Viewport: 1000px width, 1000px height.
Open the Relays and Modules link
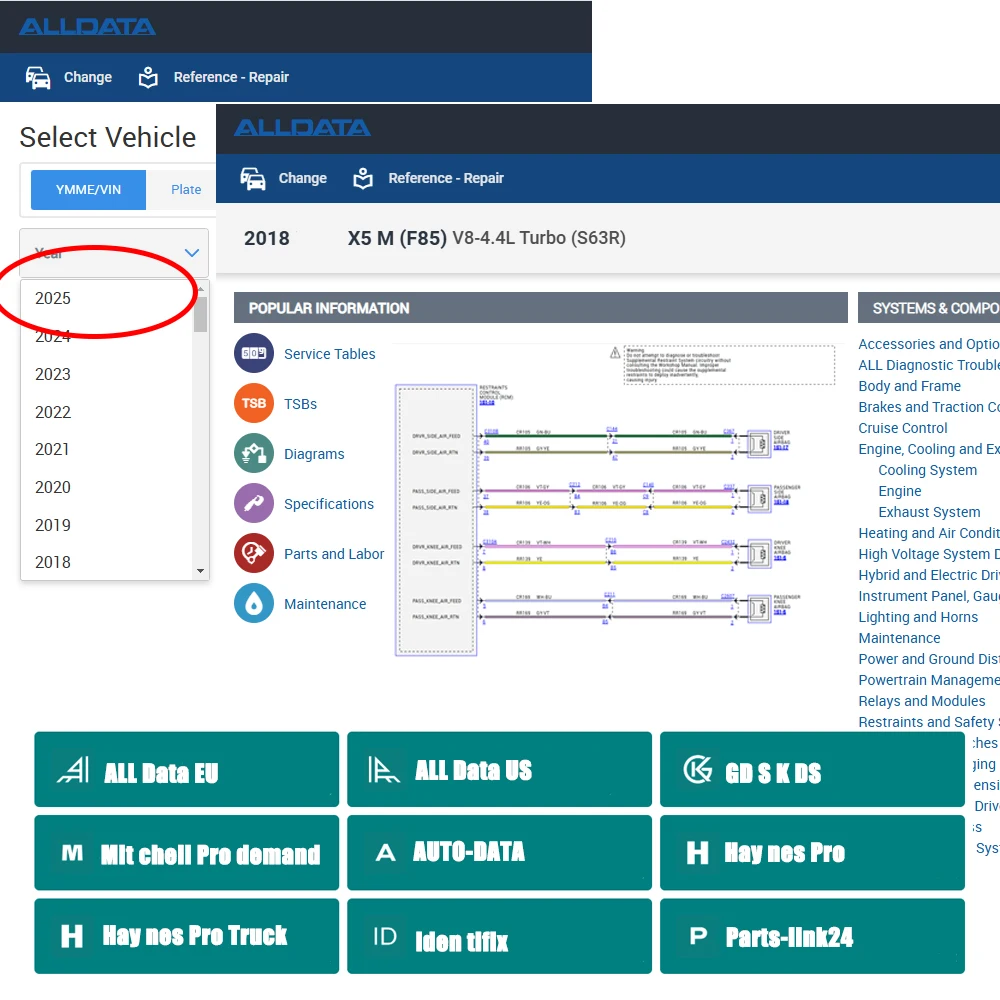tap(921, 701)
